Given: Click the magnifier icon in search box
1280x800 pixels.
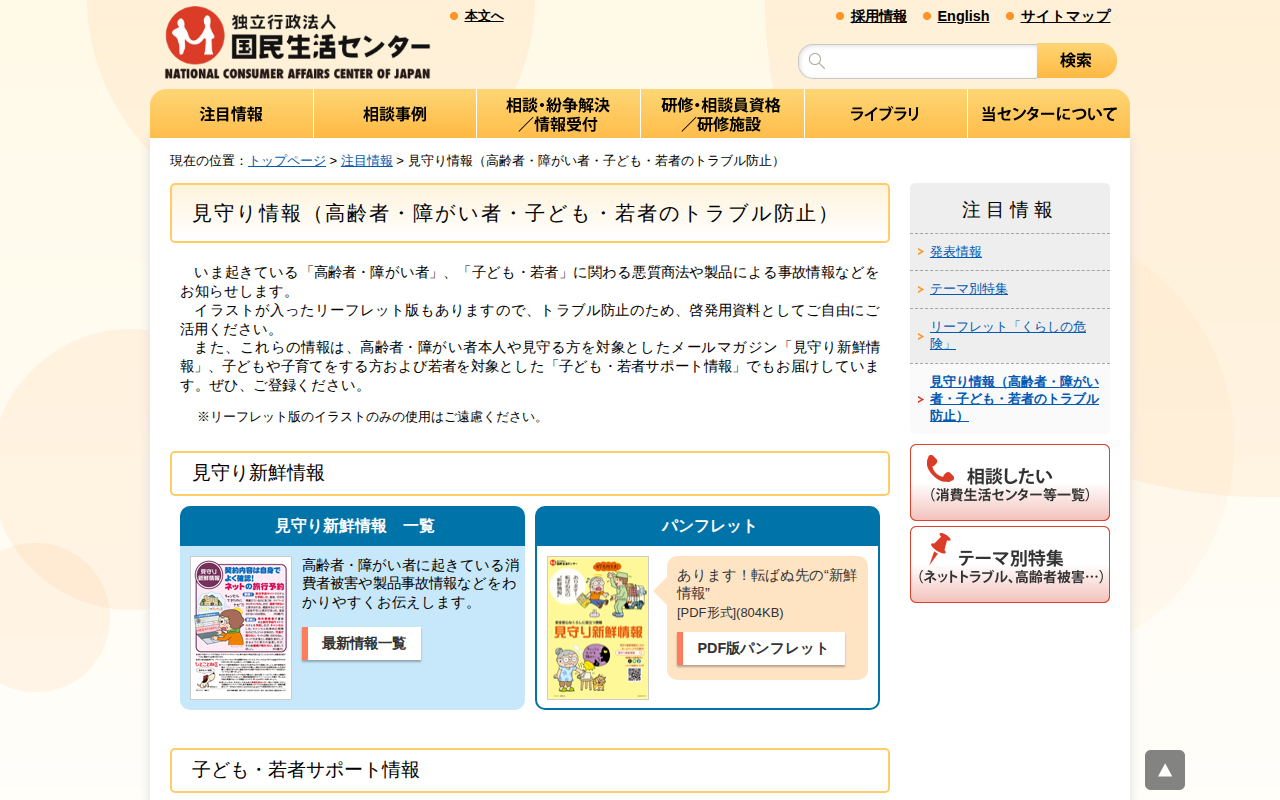Looking at the screenshot, I should coord(817,61).
